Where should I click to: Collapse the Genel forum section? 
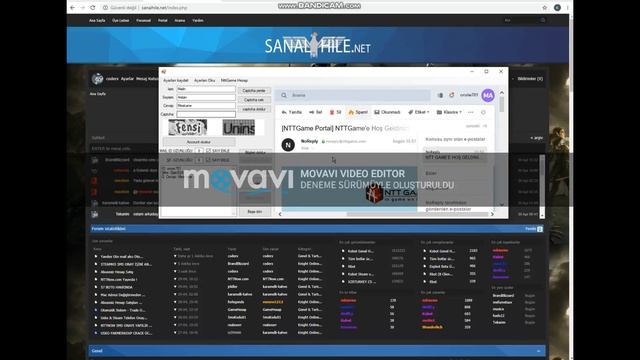pos(538,351)
